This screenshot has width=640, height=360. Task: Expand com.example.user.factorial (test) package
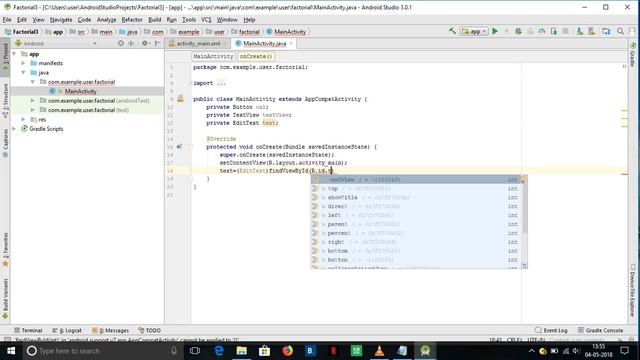coord(33,110)
